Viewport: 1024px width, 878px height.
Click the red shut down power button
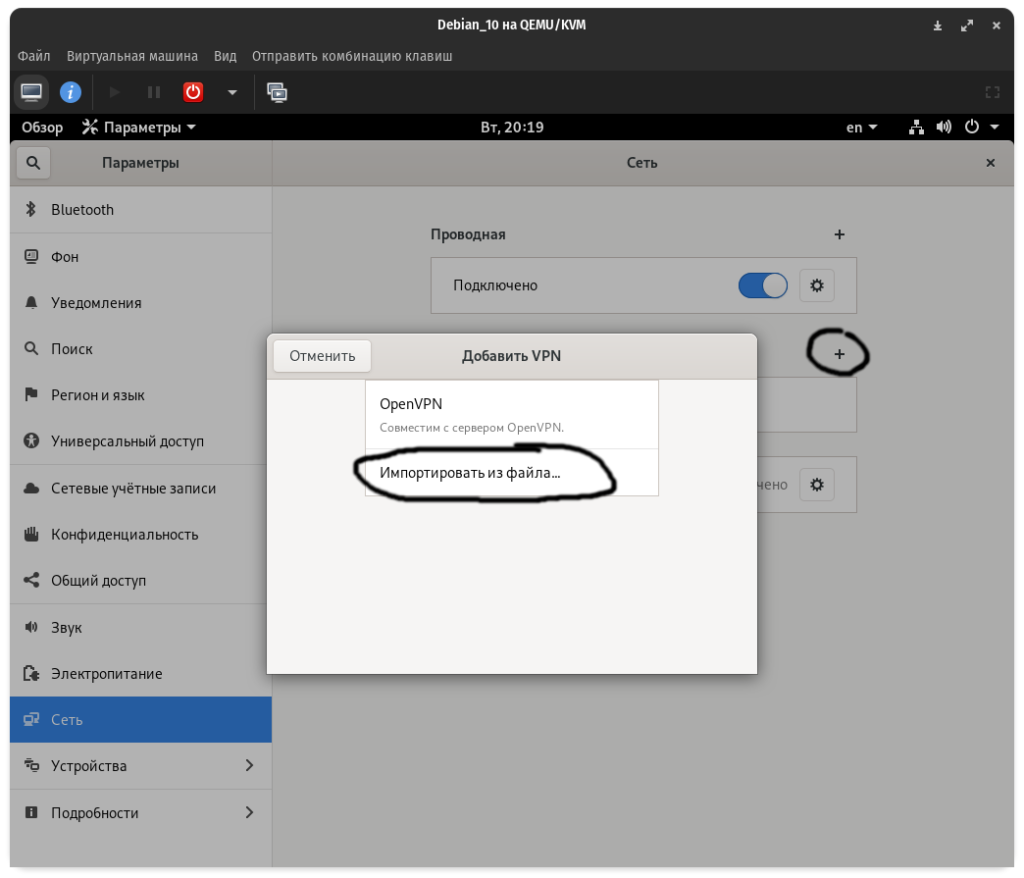pos(193,92)
